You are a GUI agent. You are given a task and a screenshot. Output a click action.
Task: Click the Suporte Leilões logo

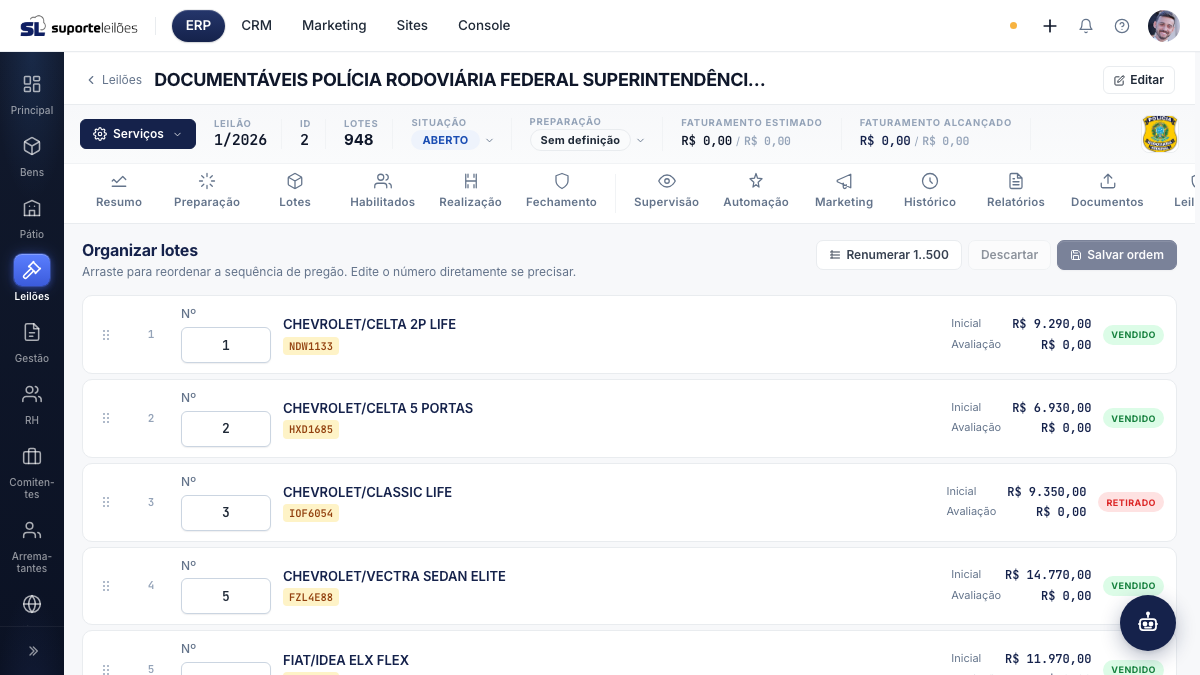79,26
